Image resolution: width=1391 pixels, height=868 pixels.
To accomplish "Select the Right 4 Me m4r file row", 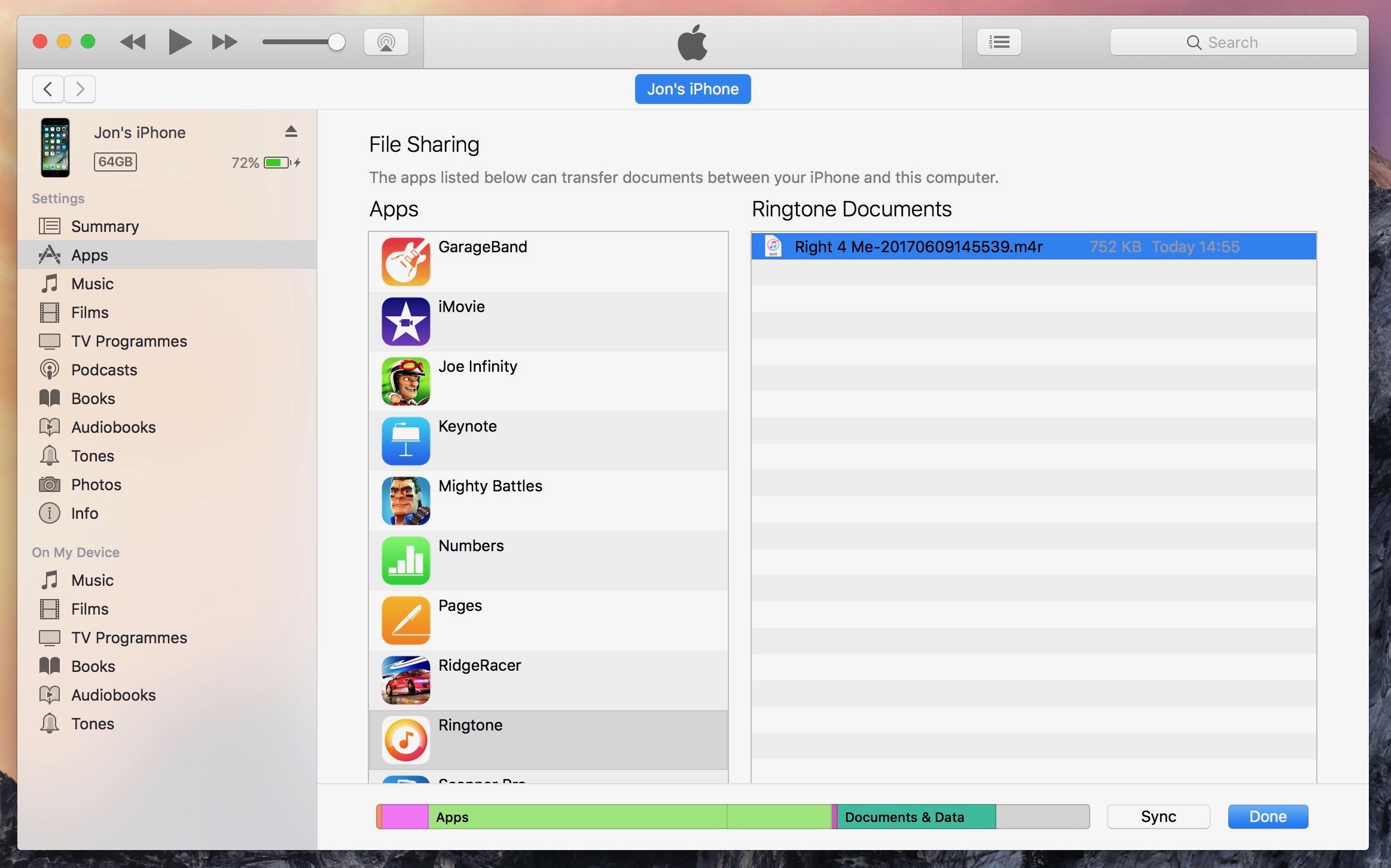I will point(1034,246).
